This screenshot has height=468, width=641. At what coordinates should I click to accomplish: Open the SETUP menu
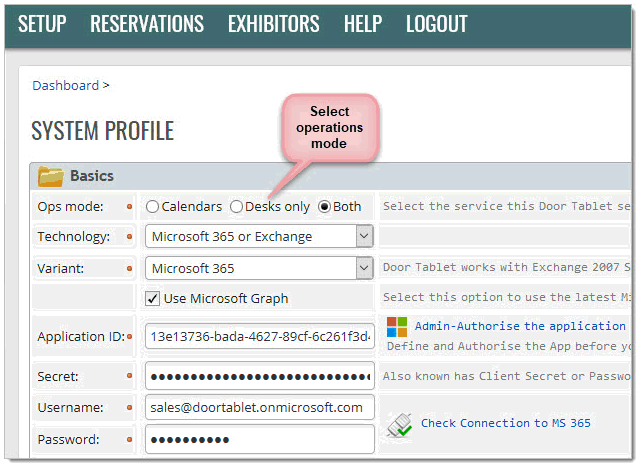[42, 24]
